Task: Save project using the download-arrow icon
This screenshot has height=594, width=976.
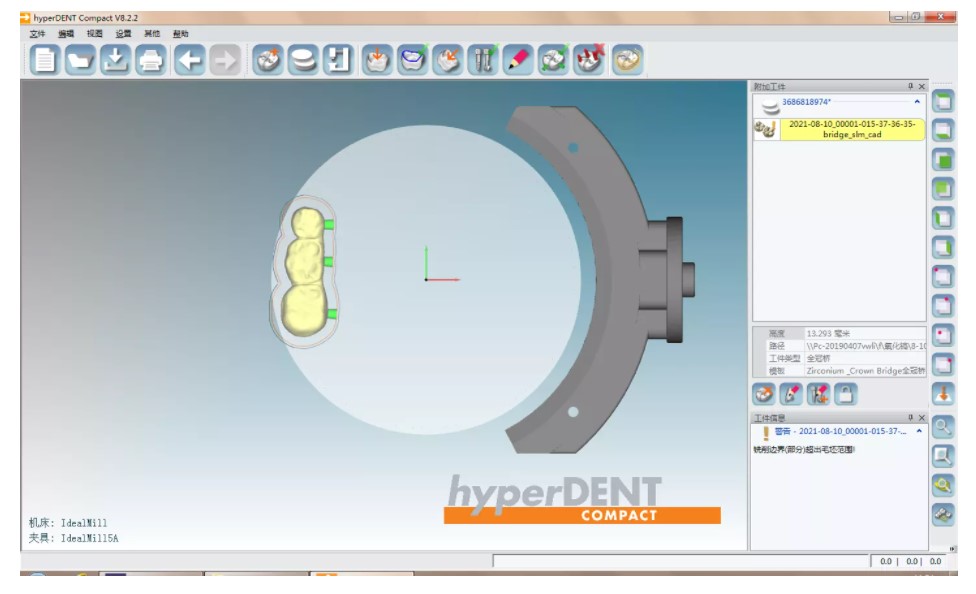Action: point(116,60)
